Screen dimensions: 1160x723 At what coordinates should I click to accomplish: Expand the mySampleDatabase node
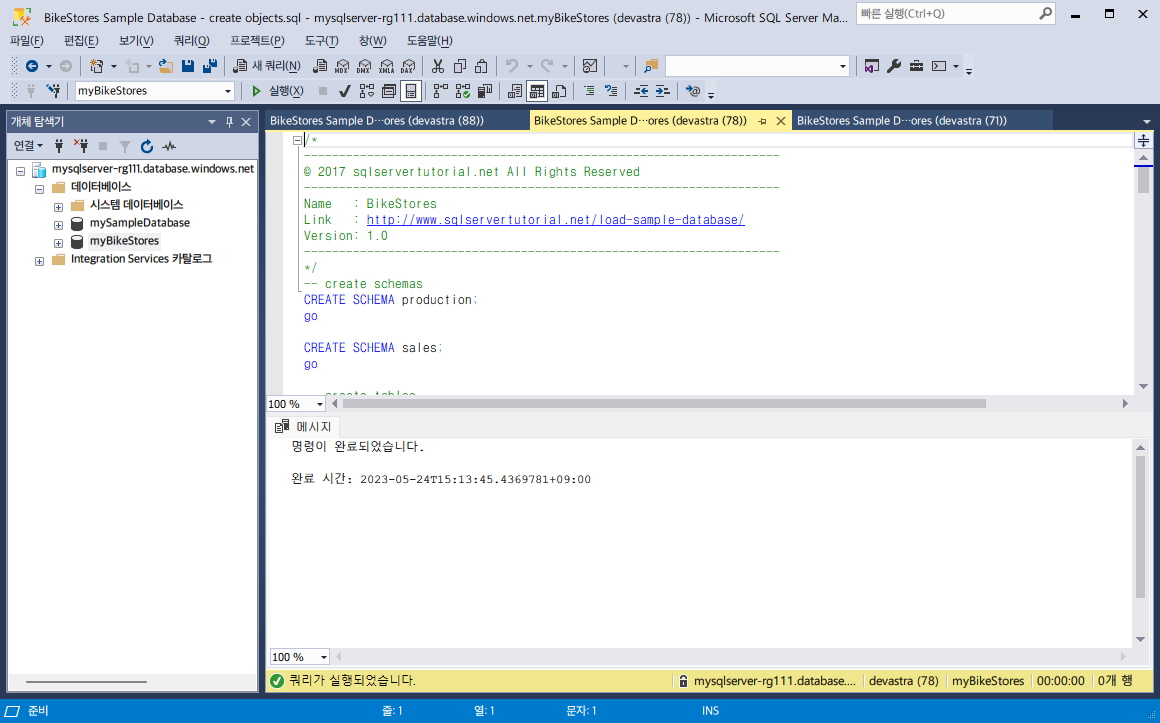[x=58, y=225]
